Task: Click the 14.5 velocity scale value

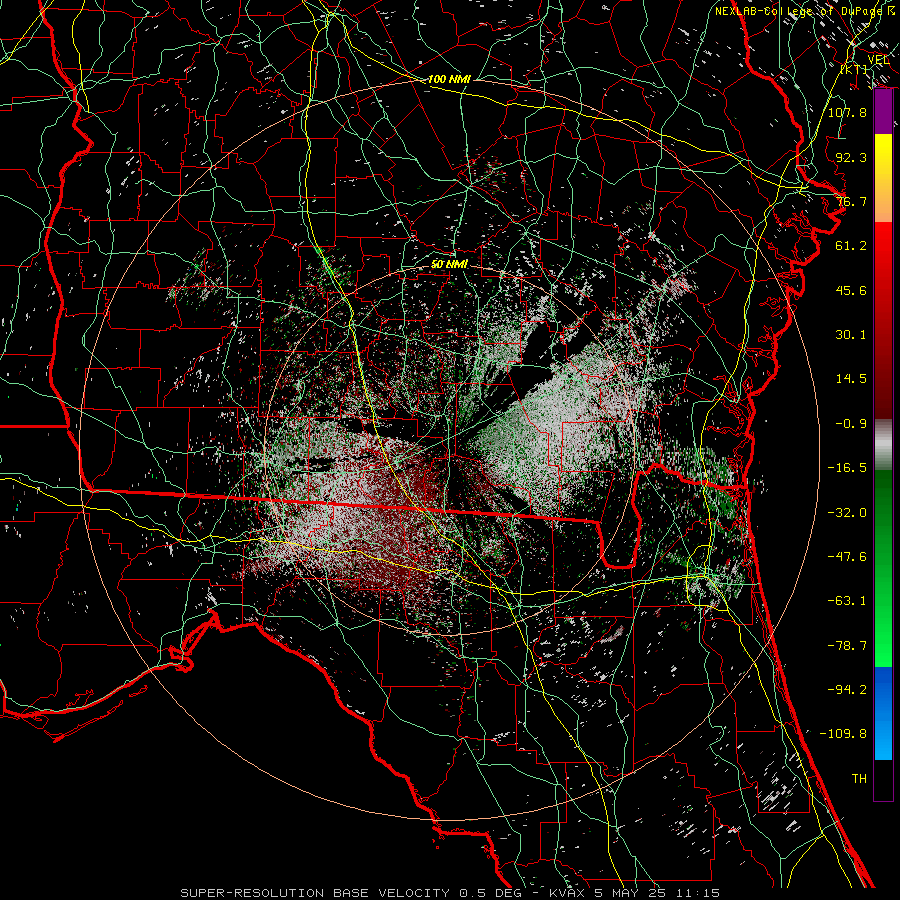Action: (851, 379)
